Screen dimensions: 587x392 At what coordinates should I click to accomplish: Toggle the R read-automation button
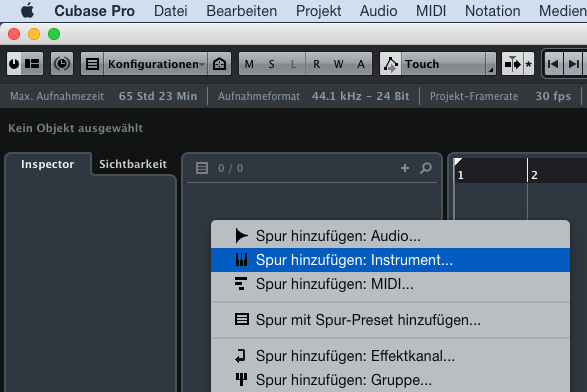click(x=317, y=64)
